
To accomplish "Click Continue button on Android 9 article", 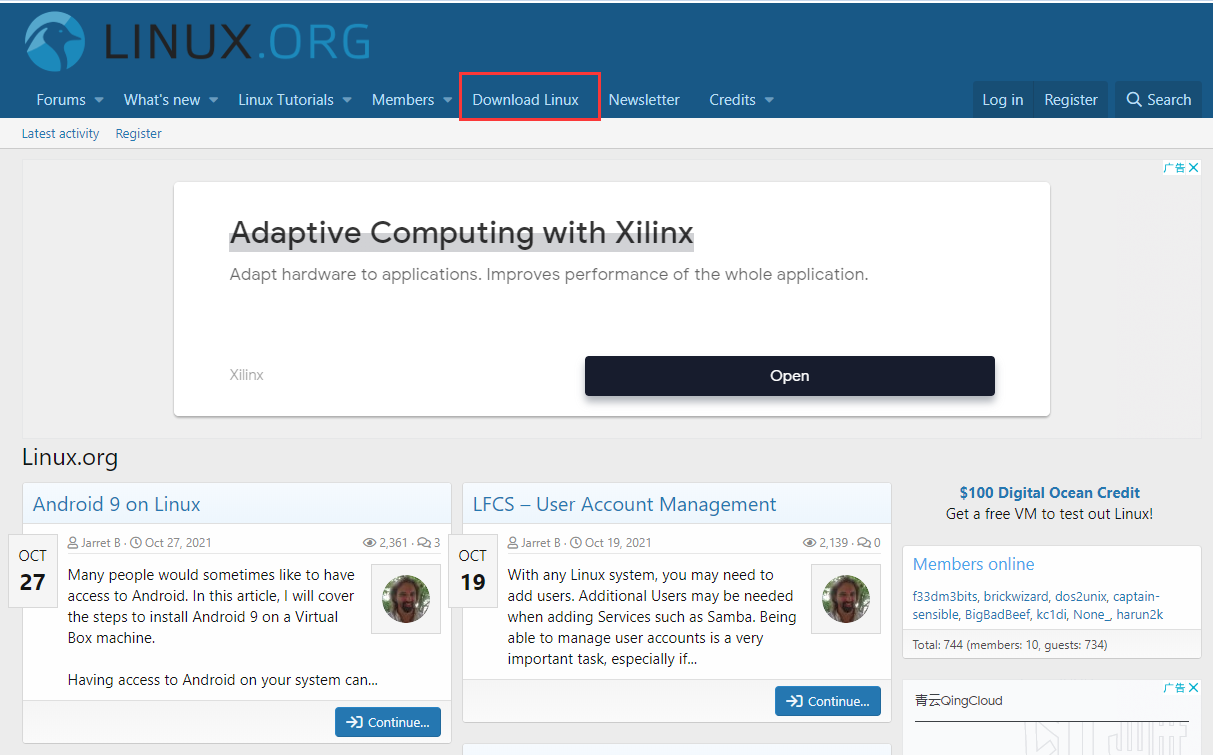I will (x=388, y=722).
